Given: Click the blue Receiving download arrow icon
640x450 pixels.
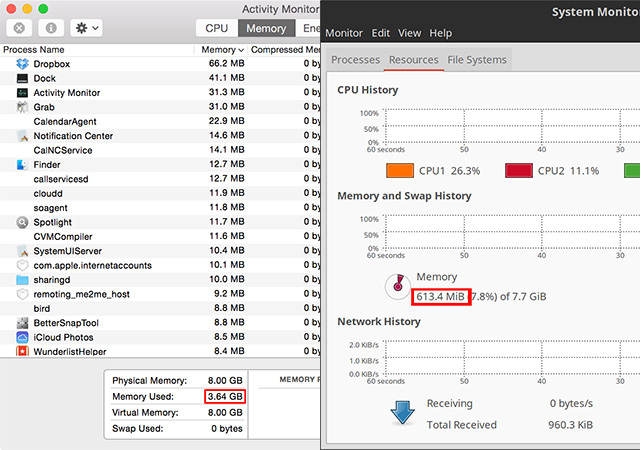Looking at the screenshot, I should tap(402, 412).
